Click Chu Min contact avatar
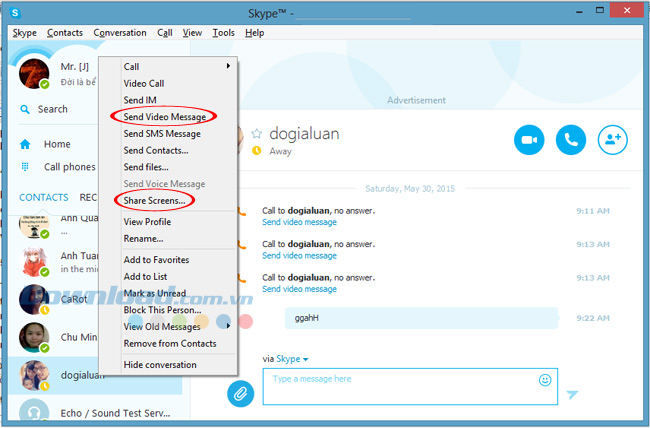 34,337
